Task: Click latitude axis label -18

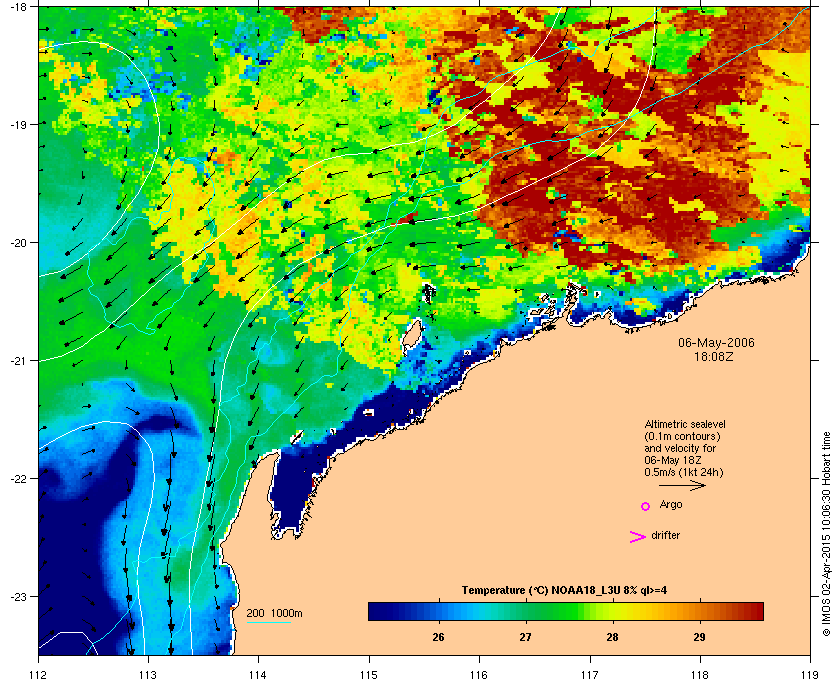Action: pyautogui.click(x=18, y=7)
